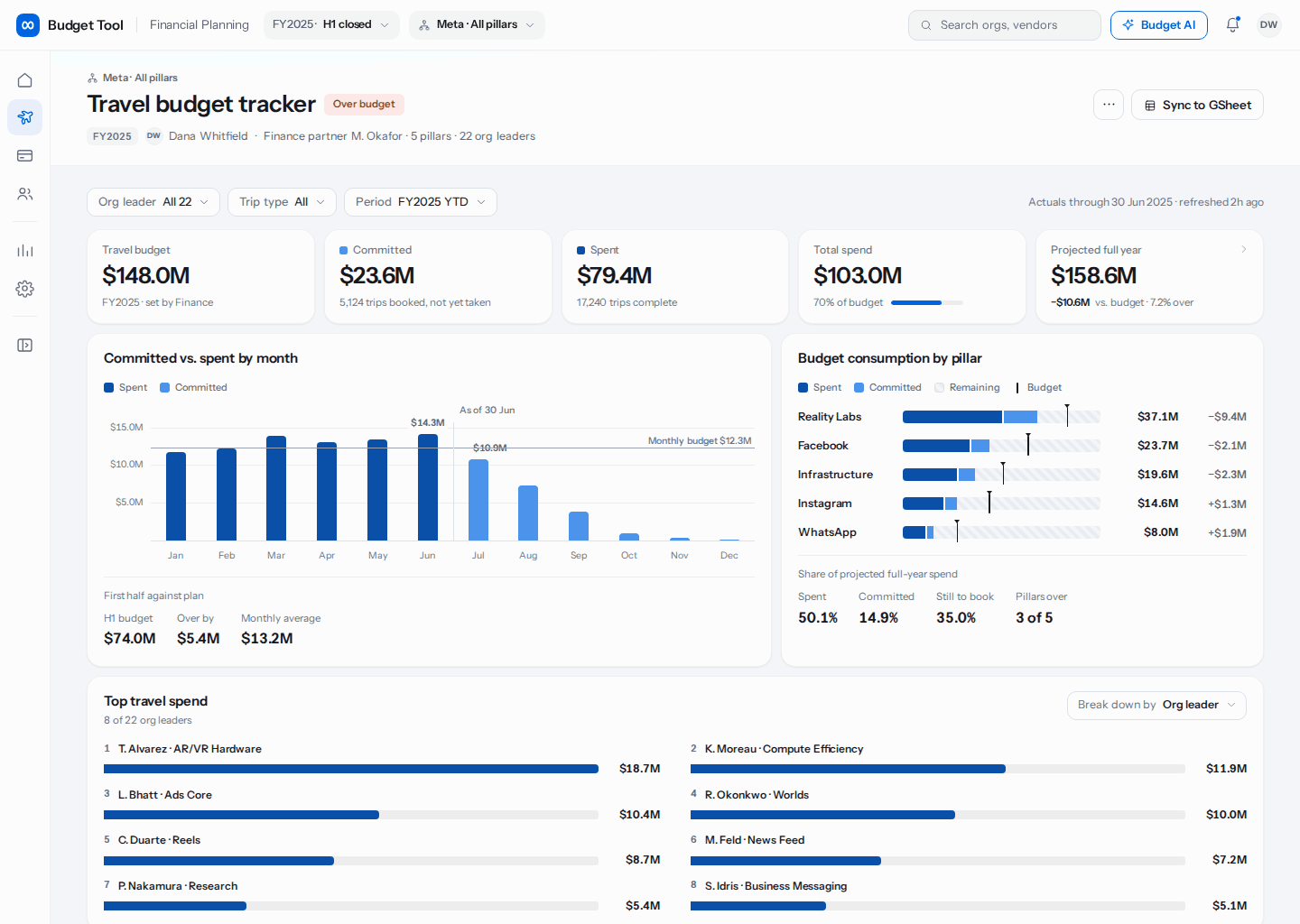Toggle the Spent legend in monthly chart
Image resolution: width=1300 pixels, height=924 pixels.
(x=125, y=388)
